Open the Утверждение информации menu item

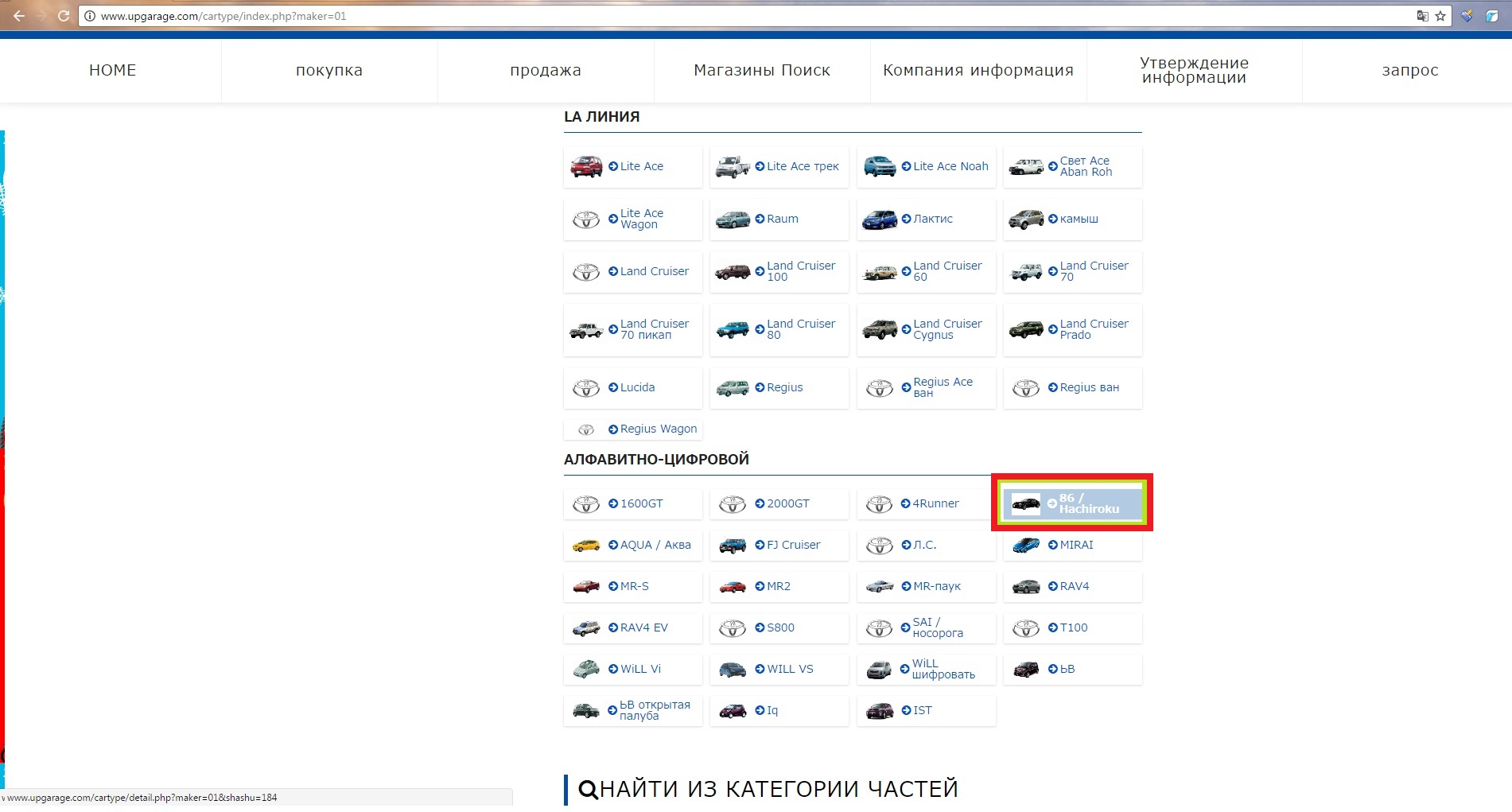[x=1194, y=70]
